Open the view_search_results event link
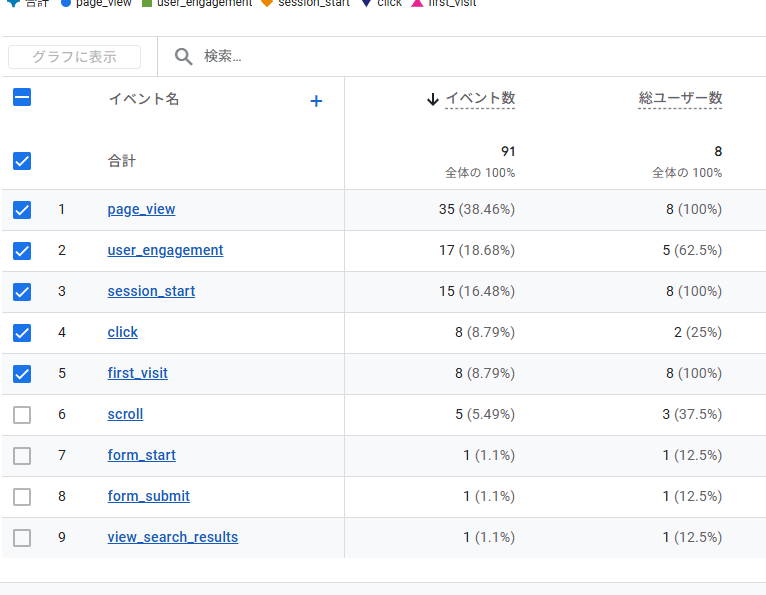Image resolution: width=766 pixels, height=595 pixels. tap(173, 537)
